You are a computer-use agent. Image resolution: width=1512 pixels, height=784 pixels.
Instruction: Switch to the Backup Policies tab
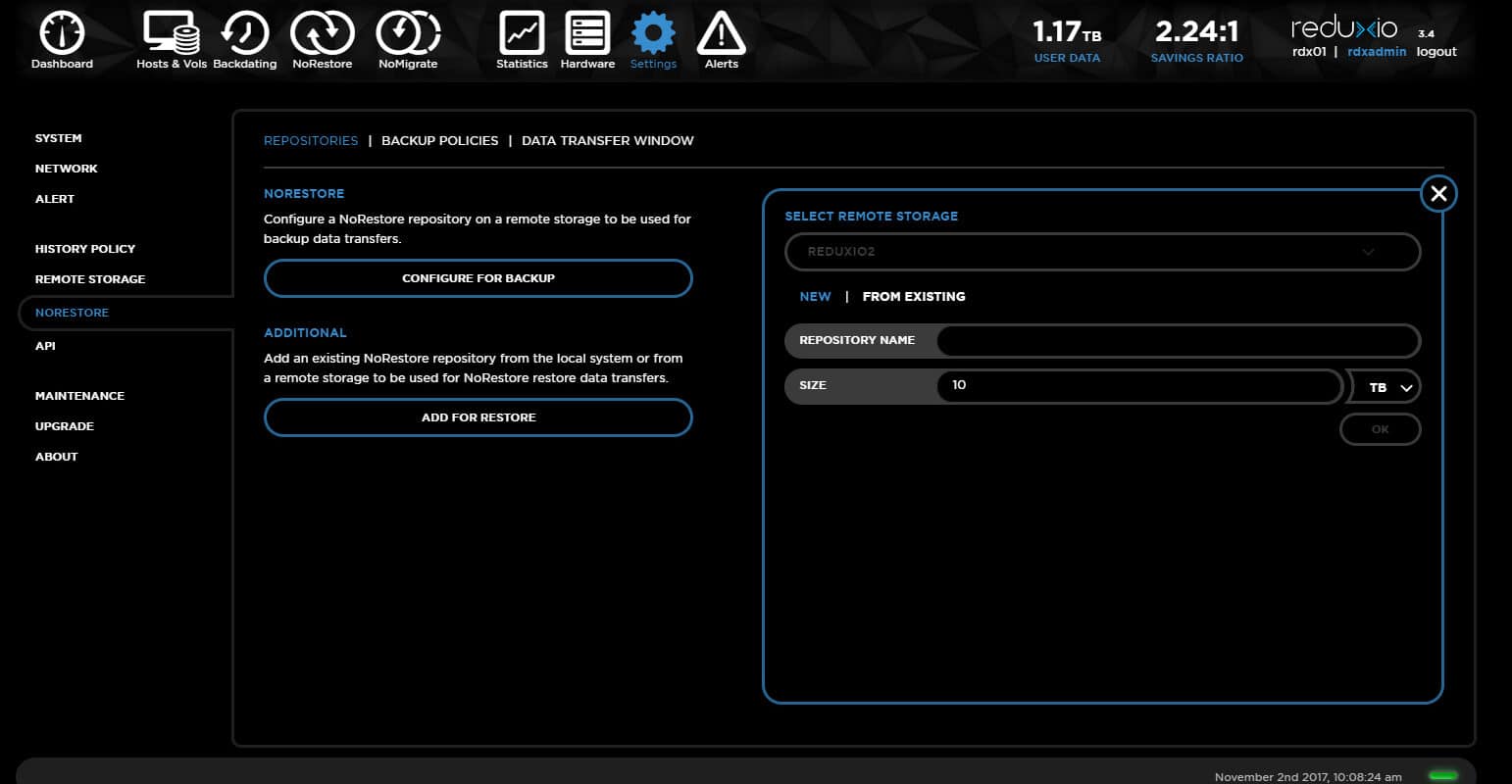(x=439, y=141)
